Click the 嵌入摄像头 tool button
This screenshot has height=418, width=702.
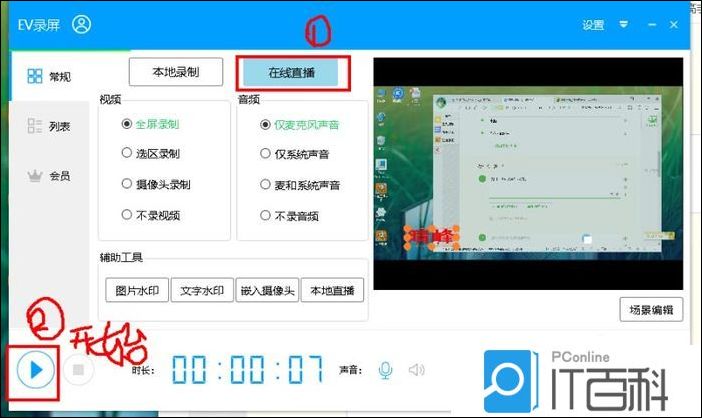(x=267, y=290)
